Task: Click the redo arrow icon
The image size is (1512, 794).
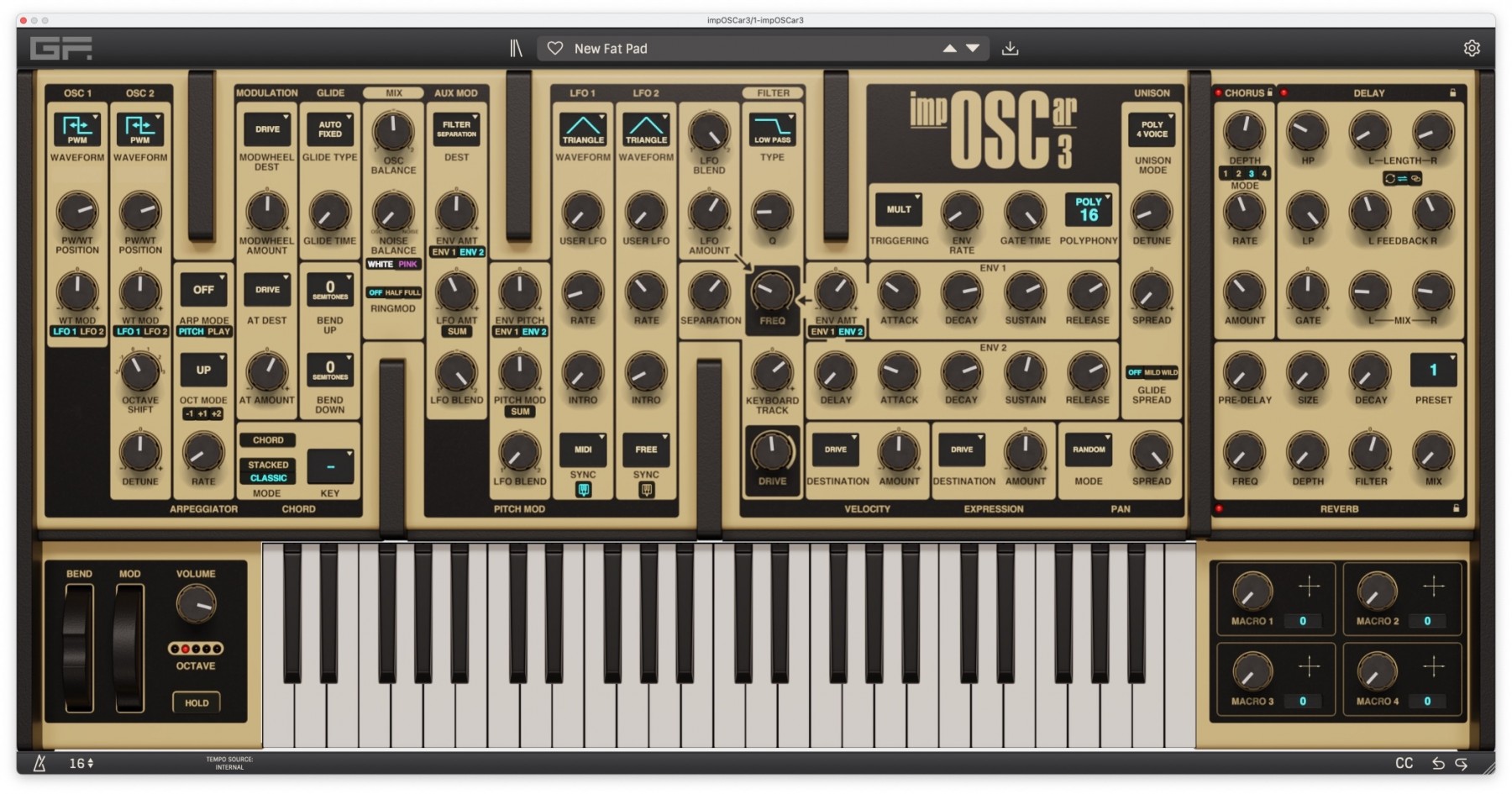Action: [x=1462, y=763]
